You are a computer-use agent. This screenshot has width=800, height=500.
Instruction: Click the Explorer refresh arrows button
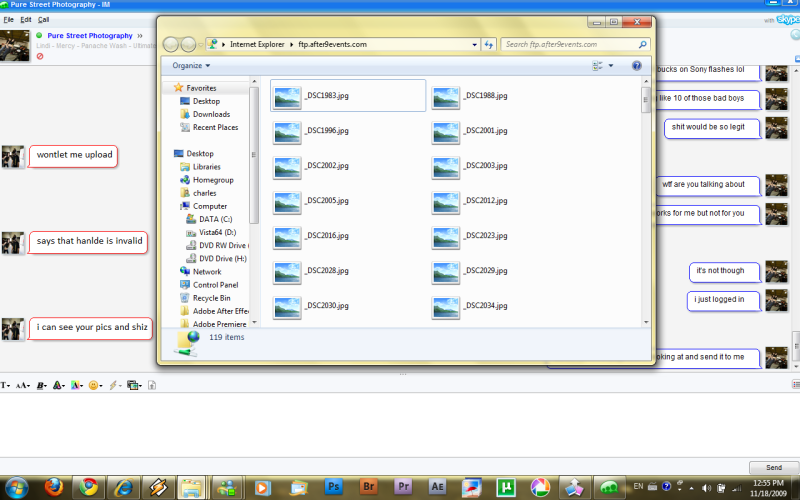point(489,44)
